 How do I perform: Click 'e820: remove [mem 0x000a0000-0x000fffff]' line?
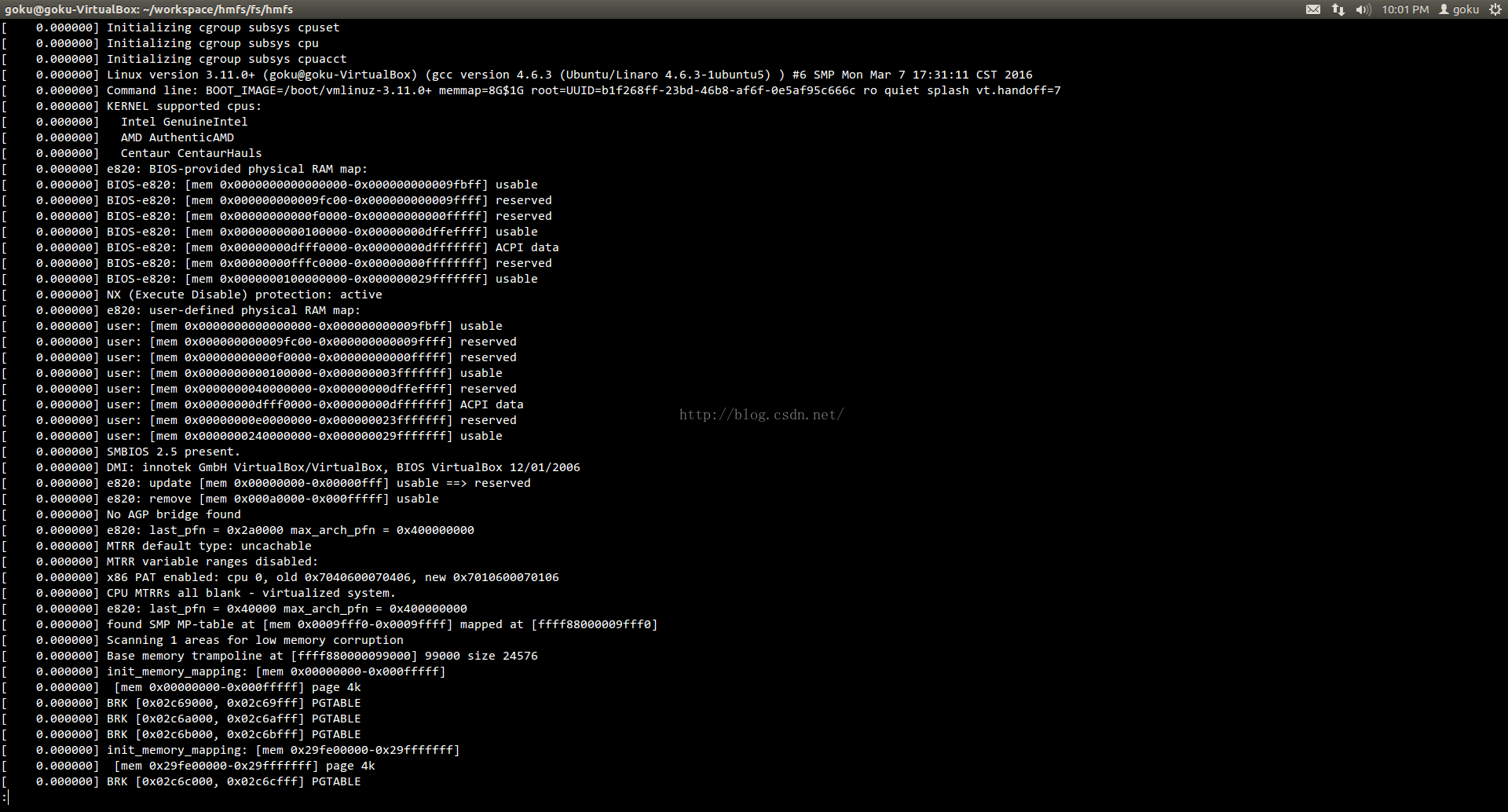(221, 499)
